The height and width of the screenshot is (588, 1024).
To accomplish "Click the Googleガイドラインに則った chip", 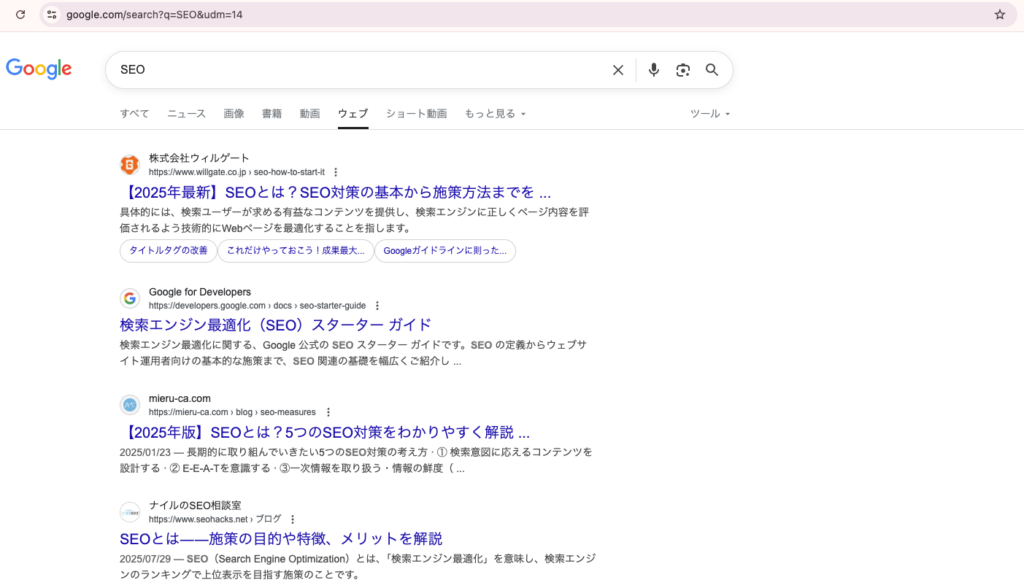I will coord(445,251).
